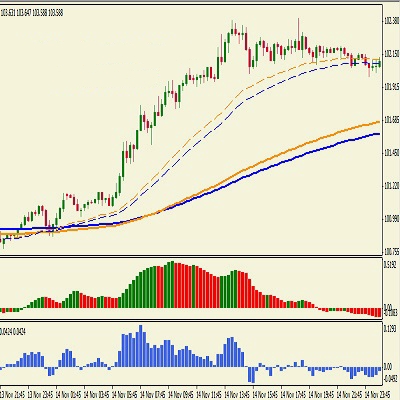Click the 14 Nov 13:45 time label
The height and width of the screenshot is (400, 400).
click(x=237, y=394)
